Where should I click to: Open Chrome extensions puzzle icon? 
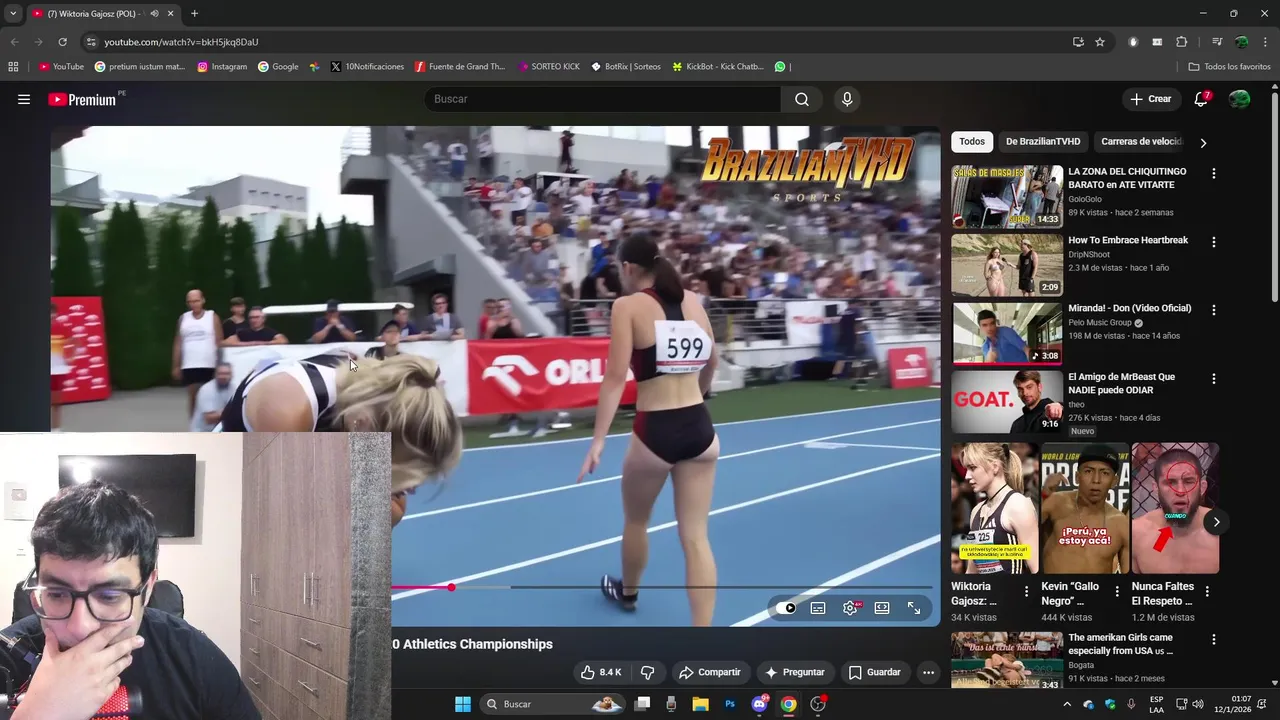point(1181,42)
